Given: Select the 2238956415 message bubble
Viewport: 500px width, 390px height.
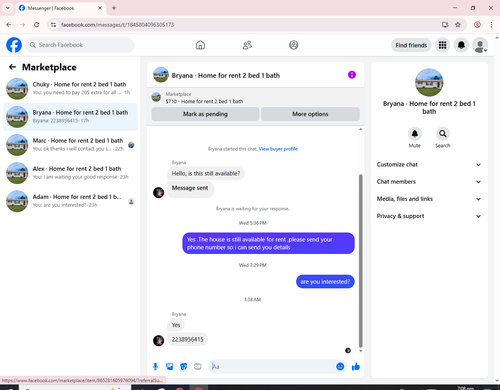Looking at the screenshot, I should click(187, 339).
